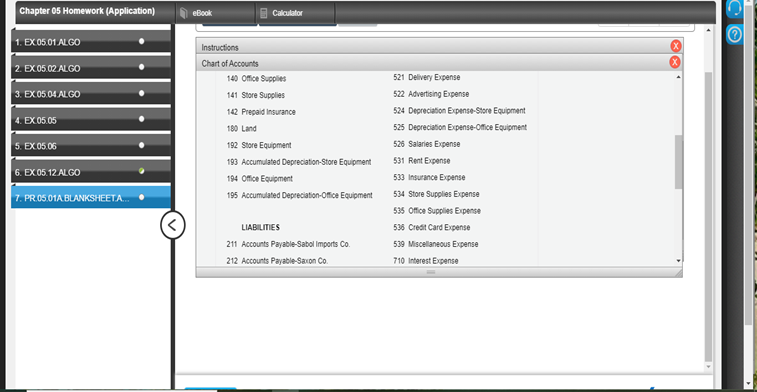The width and height of the screenshot is (757, 392).
Task: Close the Instructions panel with red X
Action: click(x=675, y=46)
